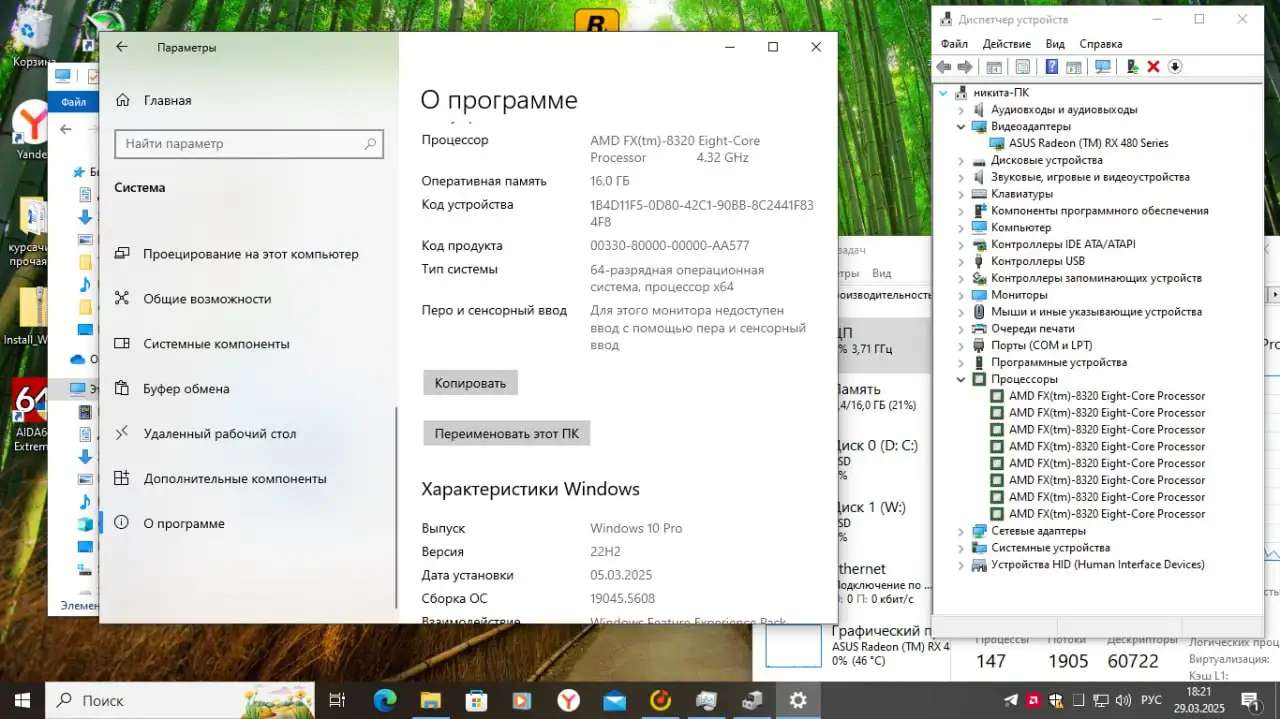The image size is (1280, 719).
Task: Select Системные устройства tree item
Action: 1050,548
